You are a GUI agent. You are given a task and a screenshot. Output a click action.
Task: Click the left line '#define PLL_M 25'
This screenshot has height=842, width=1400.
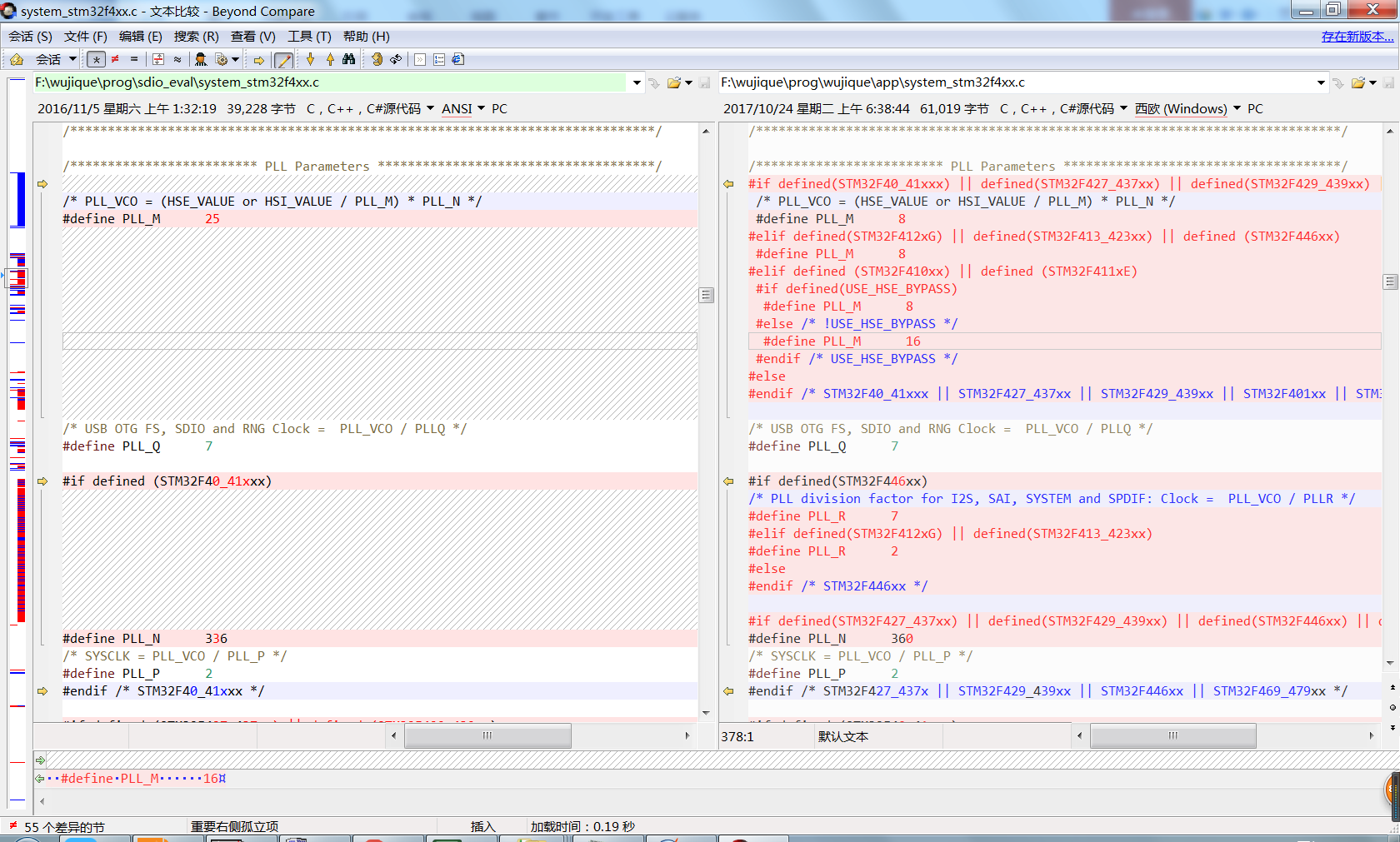(x=380, y=219)
